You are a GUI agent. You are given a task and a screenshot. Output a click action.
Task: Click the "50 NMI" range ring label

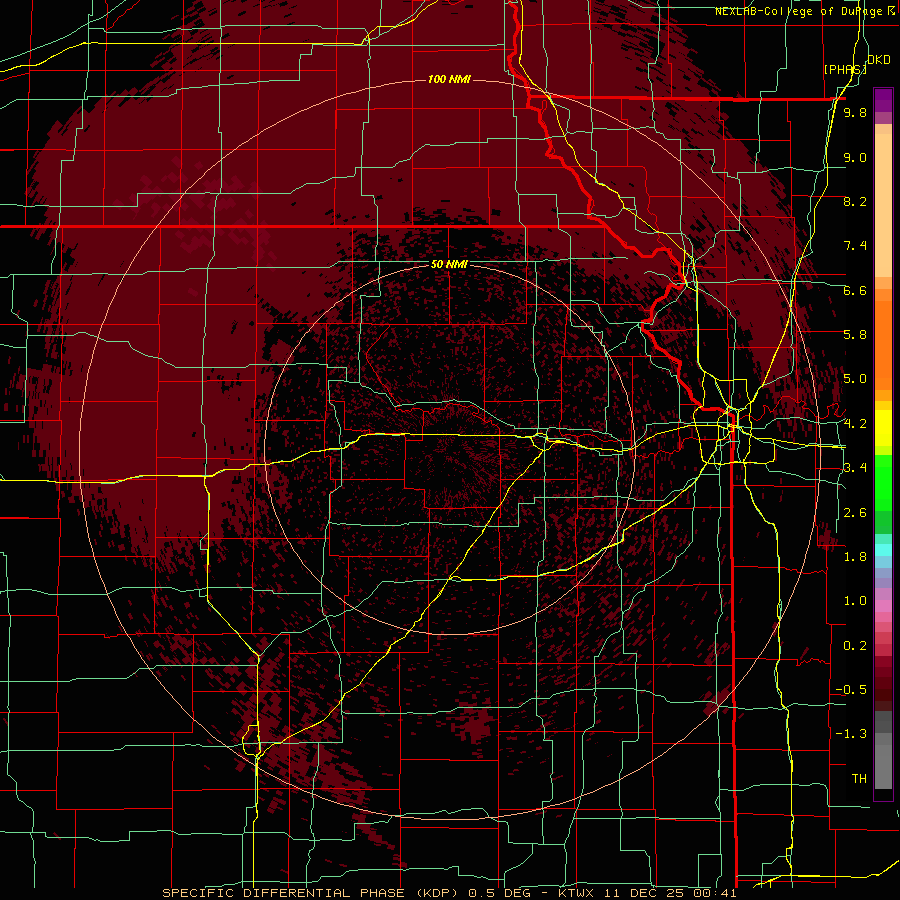pos(449,264)
